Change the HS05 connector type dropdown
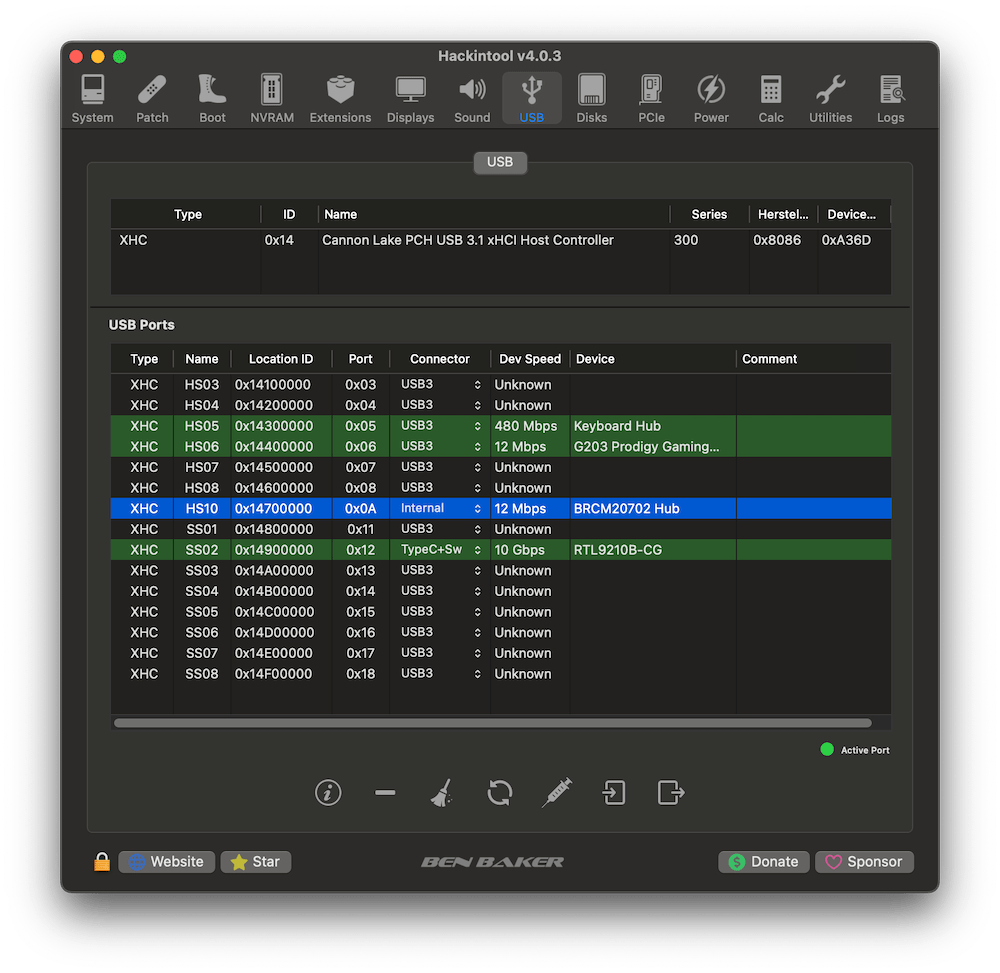This screenshot has height=973, width=1000. [440, 426]
